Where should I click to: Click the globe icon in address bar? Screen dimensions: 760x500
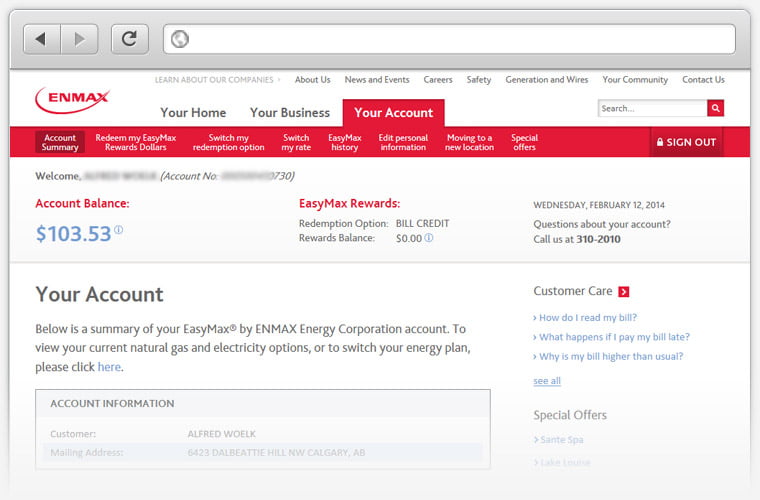click(x=180, y=39)
